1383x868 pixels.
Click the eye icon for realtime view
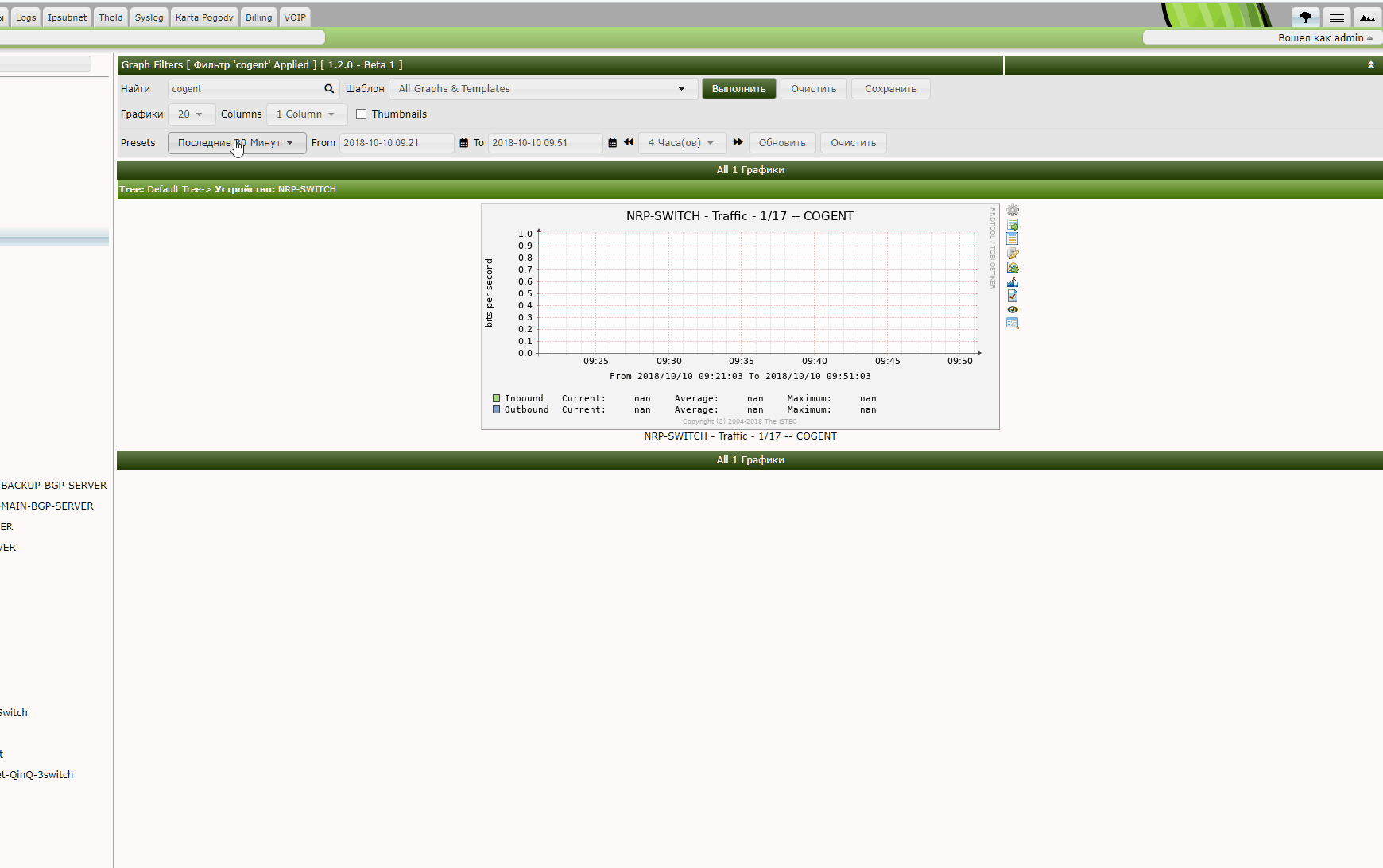coord(1013,309)
